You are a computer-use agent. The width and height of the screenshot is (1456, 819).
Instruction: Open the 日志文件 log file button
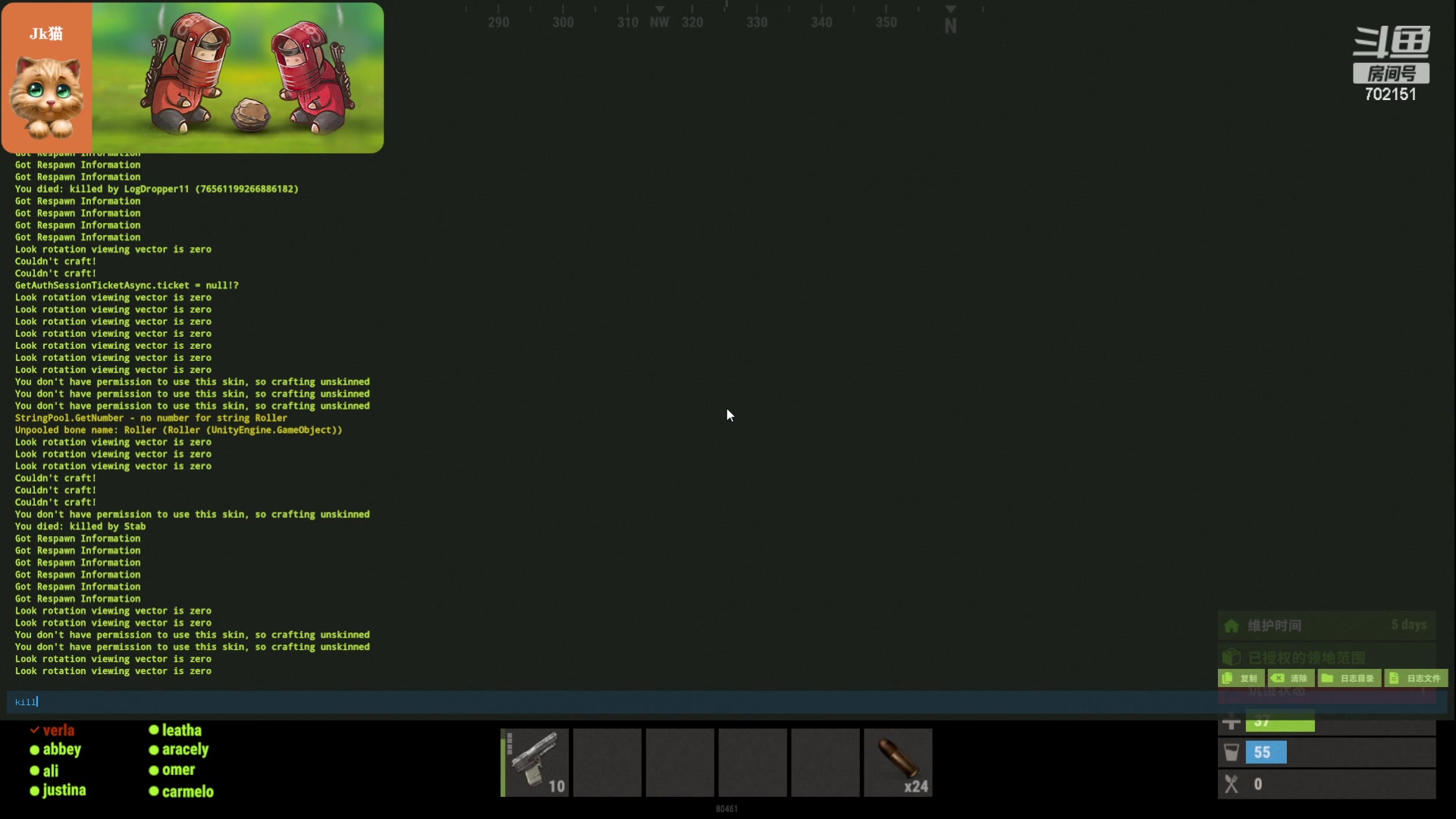pyautogui.click(x=1416, y=678)
